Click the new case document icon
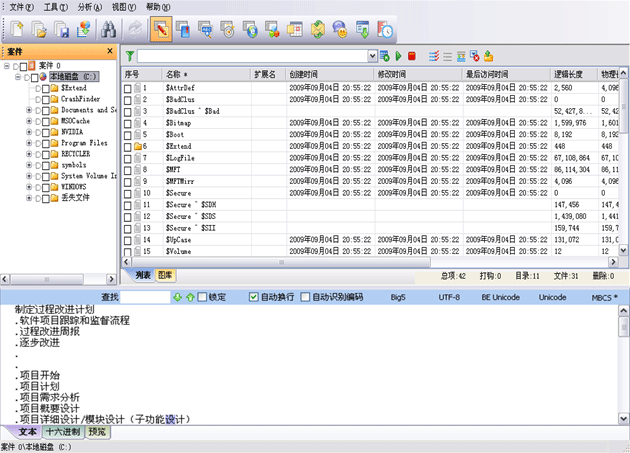 17,29
